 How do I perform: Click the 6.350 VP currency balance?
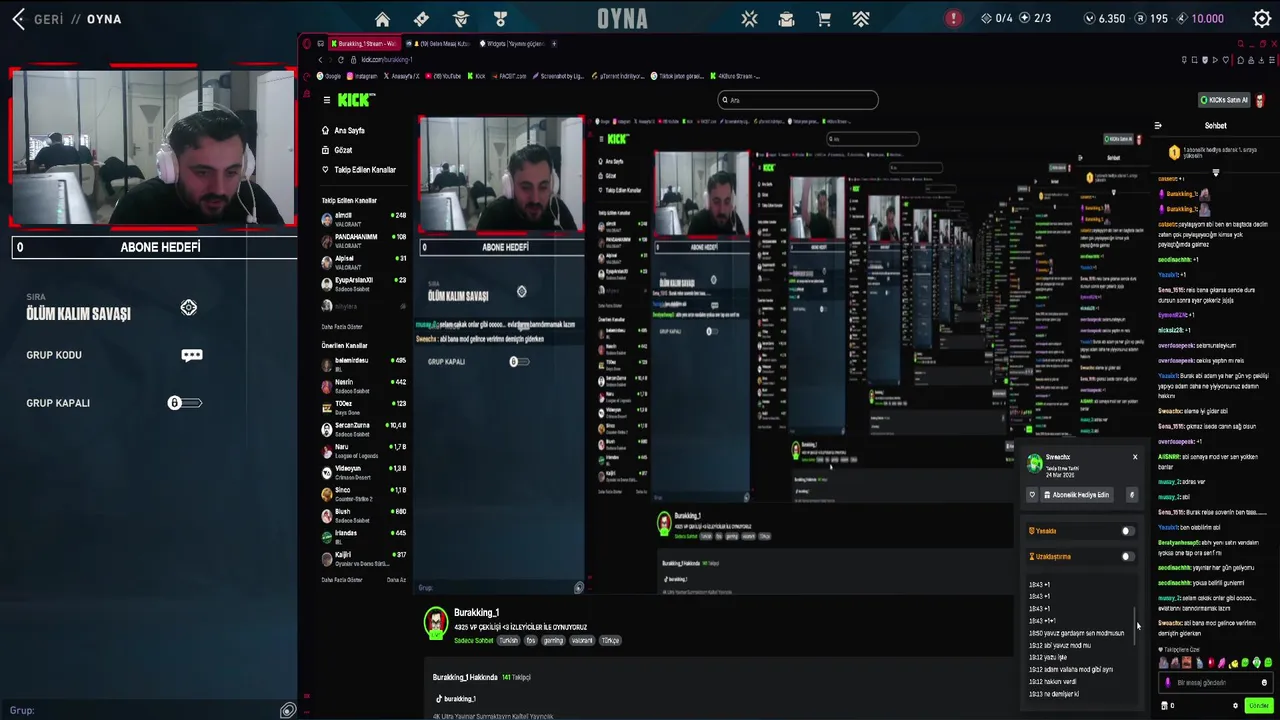1105,19
